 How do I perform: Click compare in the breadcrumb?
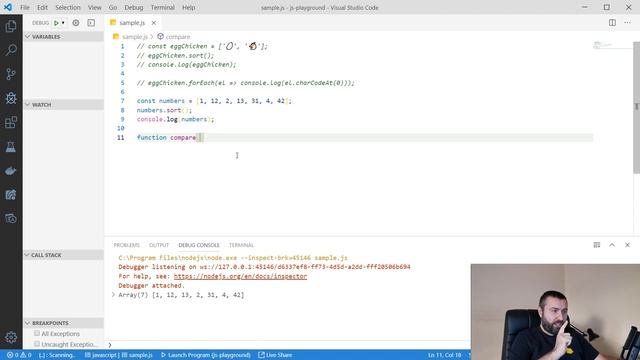[x=178, y=37]
